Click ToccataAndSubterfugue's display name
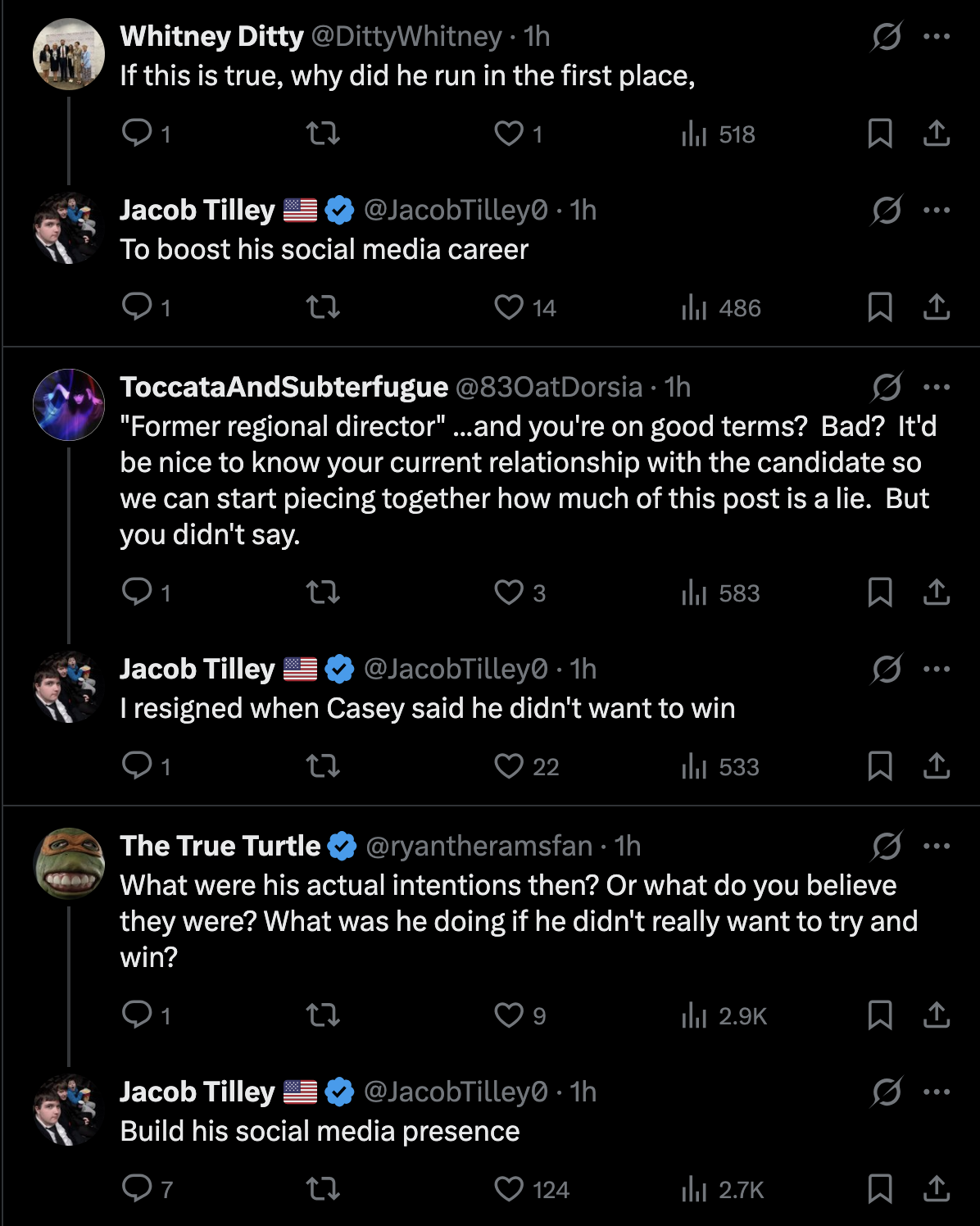The image size is (980, 1226). [284, 387]
